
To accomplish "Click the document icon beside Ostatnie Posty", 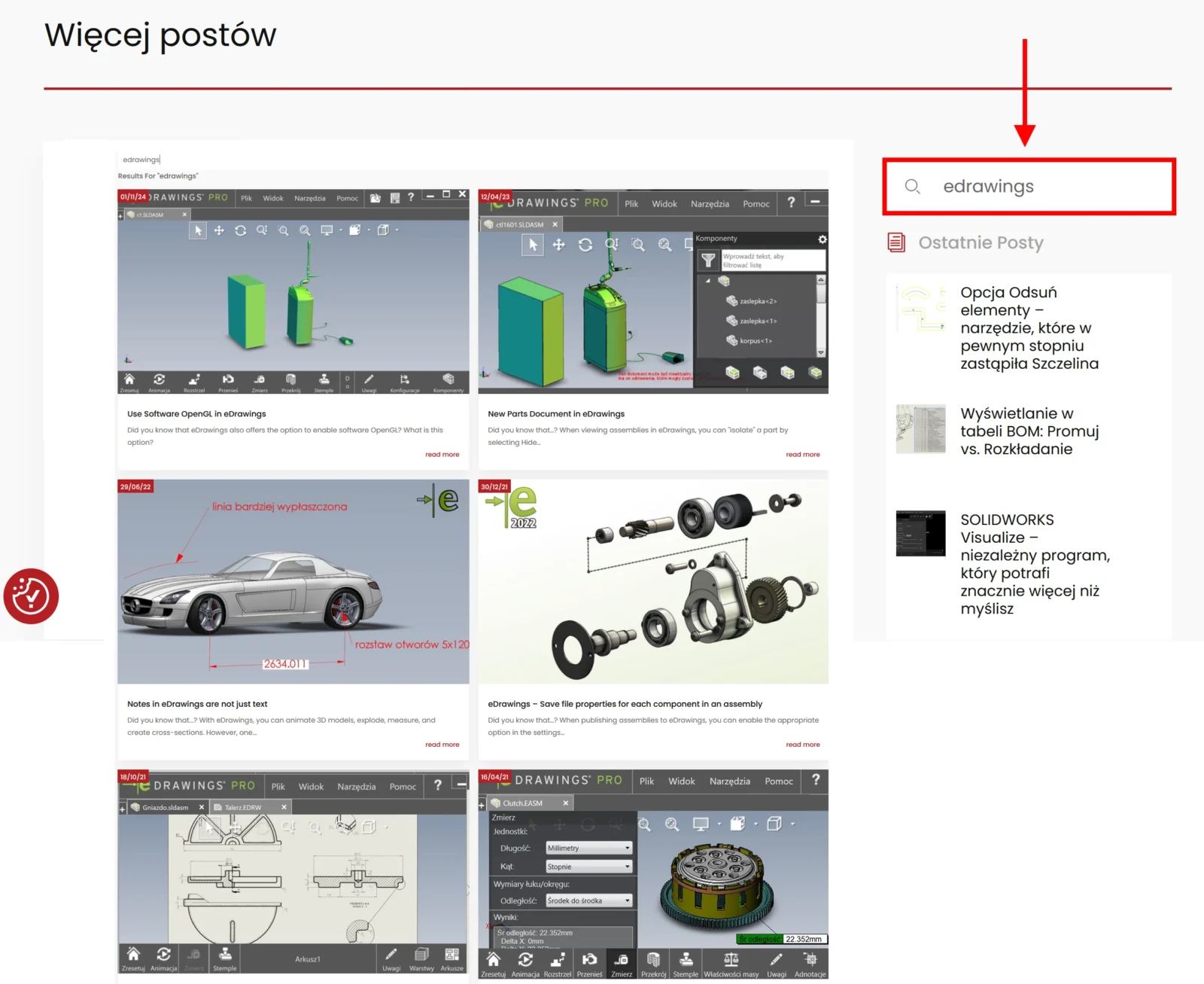I will [x=895, y=242].
